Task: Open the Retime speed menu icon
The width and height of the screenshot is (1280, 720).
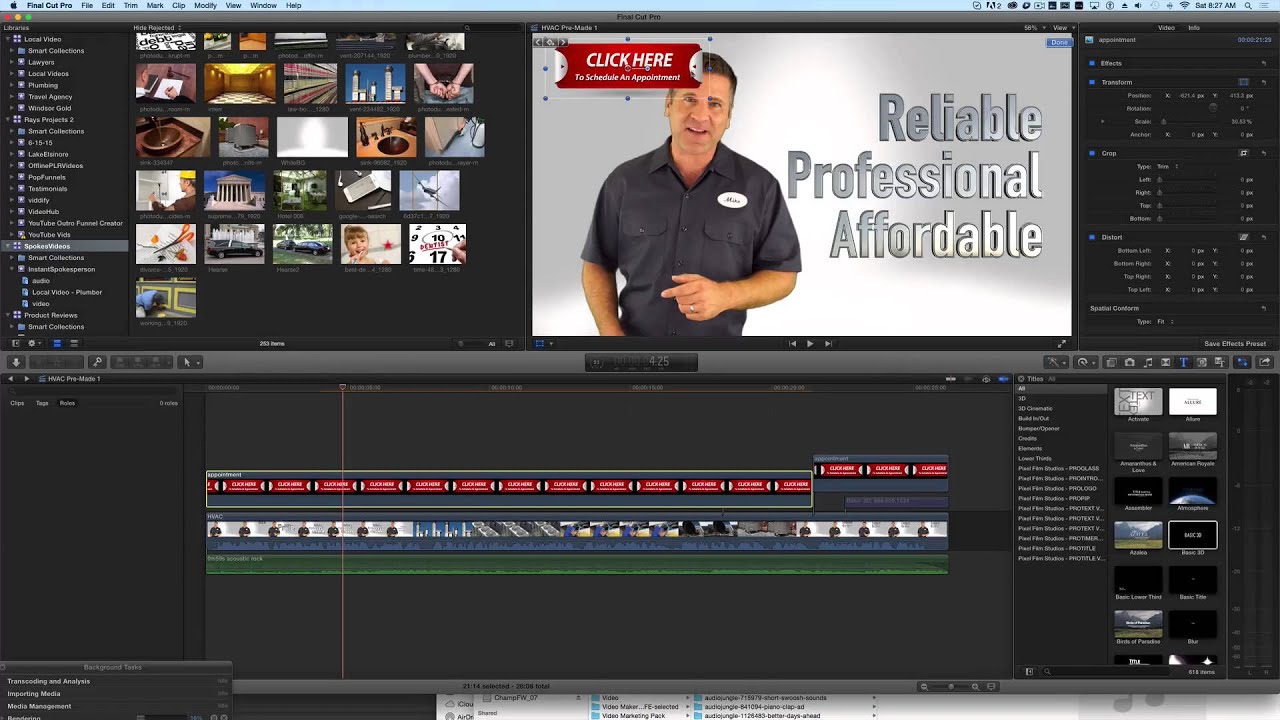Action: 1086,362
